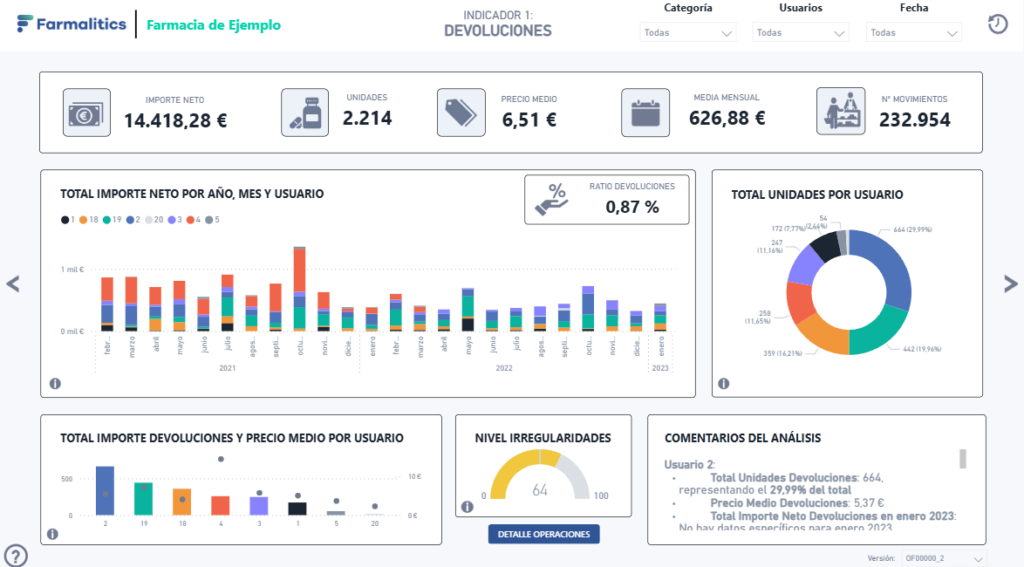Click the Media Mensual calendar icon
Image resolution: width=1024 pixels, height=567 pixels.
point(645,112)
